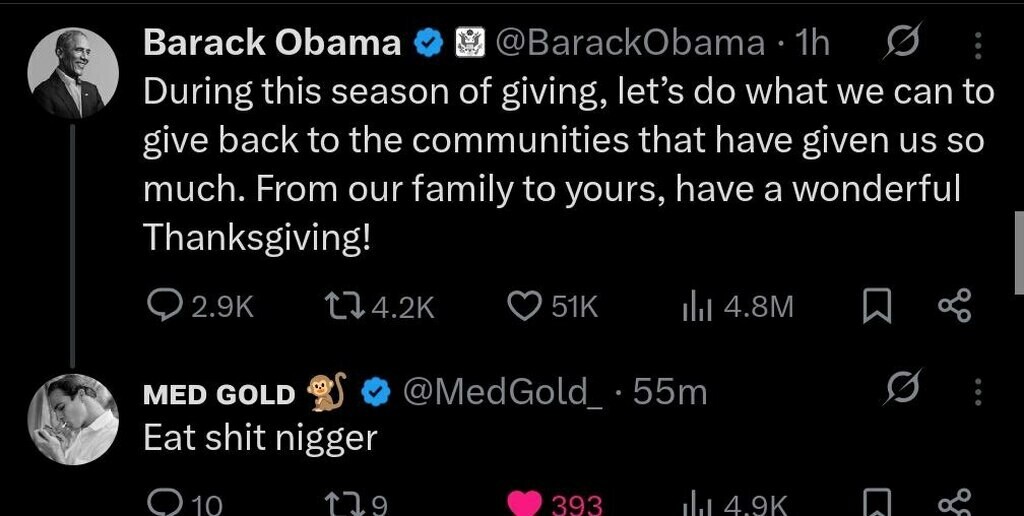The height and width of the screenshot is (516, 1024).
Task: Click the Grok icon on the MED GOLD reply
Action: click(x=902, y=392)
